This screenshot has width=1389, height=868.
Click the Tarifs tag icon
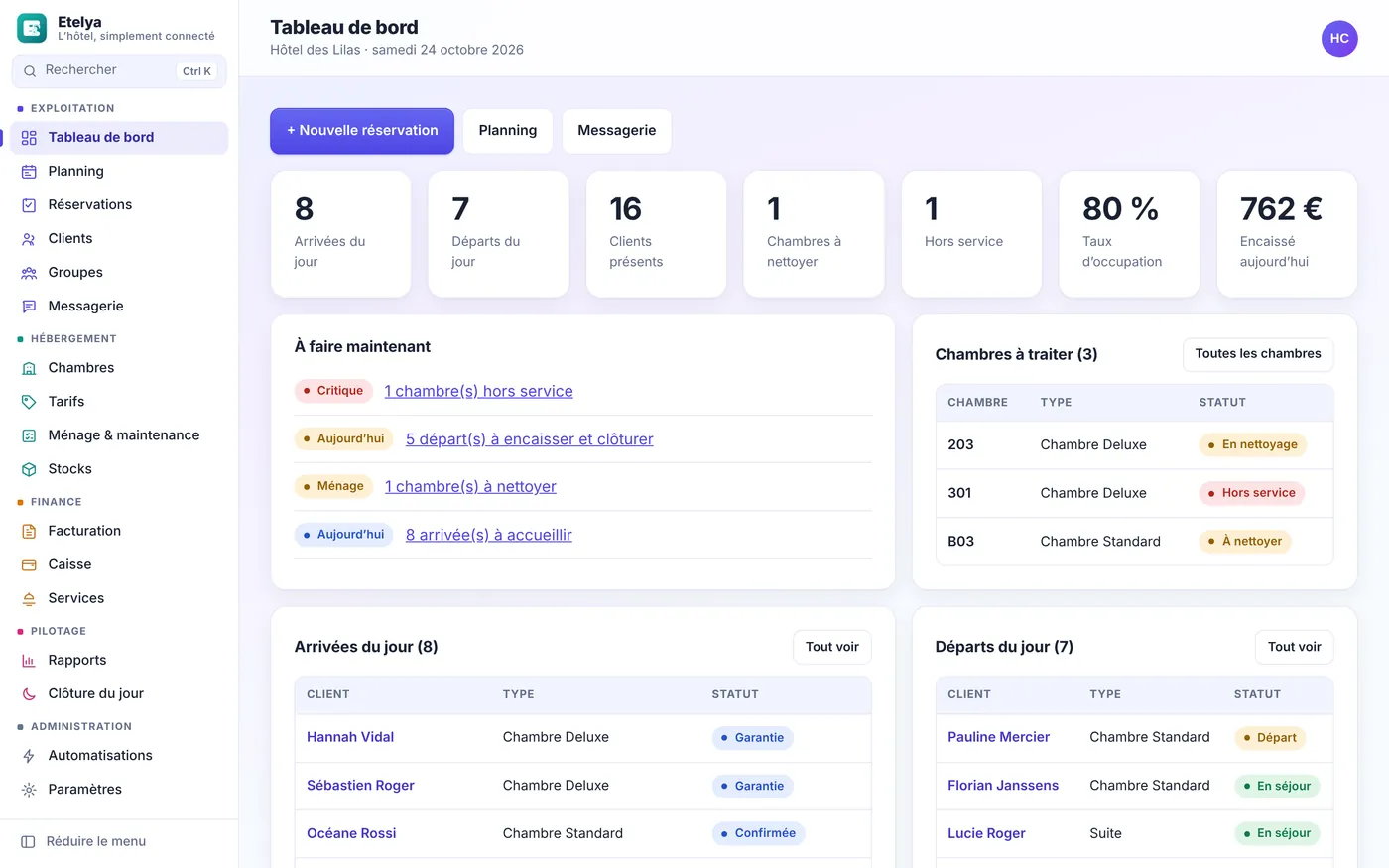point(29,402)
